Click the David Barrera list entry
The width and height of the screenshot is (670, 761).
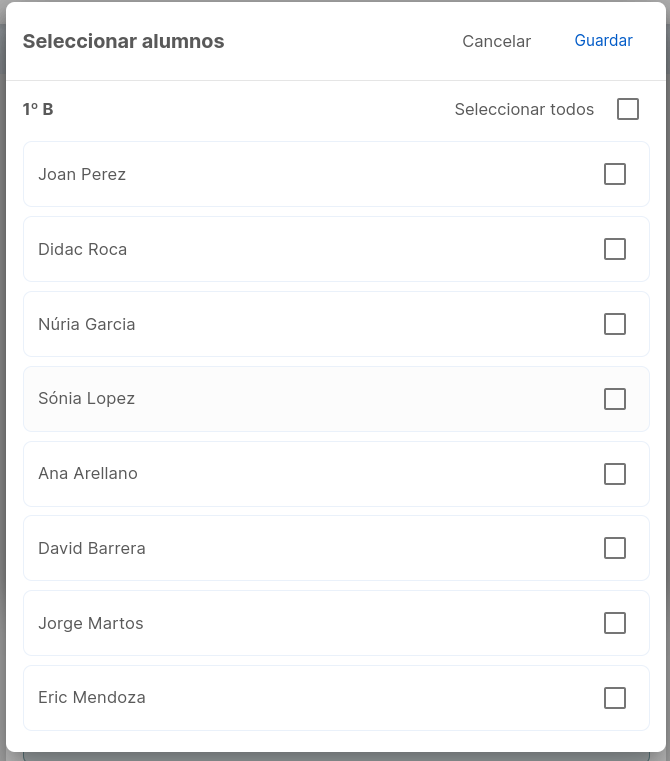[x=336, y=548]
